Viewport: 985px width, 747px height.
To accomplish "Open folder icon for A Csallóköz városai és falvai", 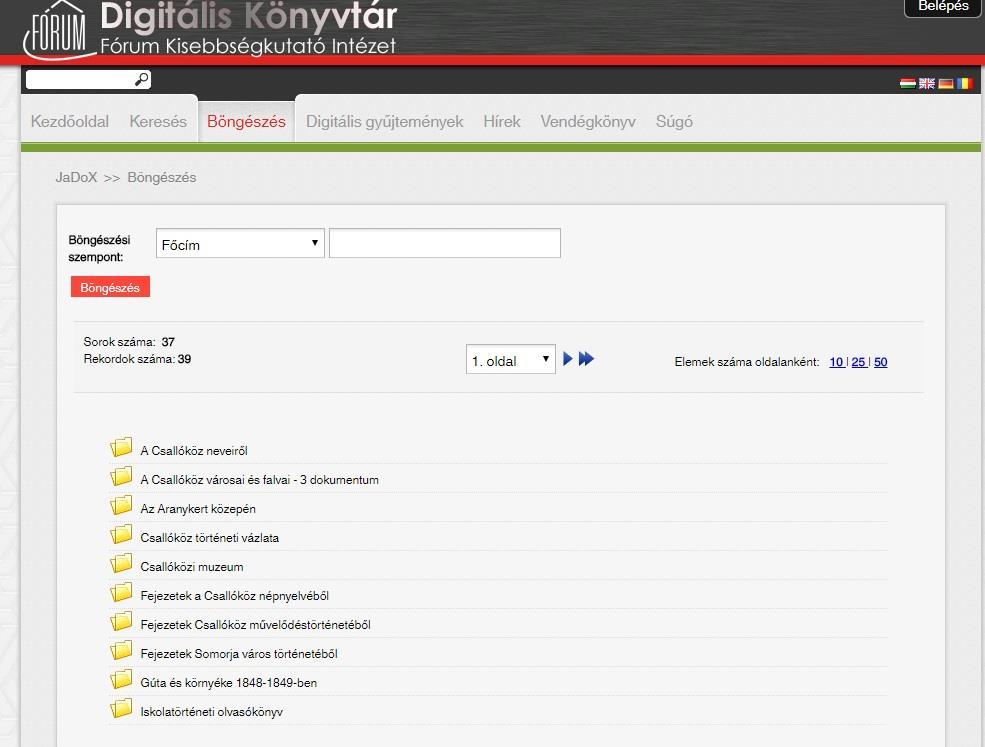I will pyautogui.click(x=121, y=476).
